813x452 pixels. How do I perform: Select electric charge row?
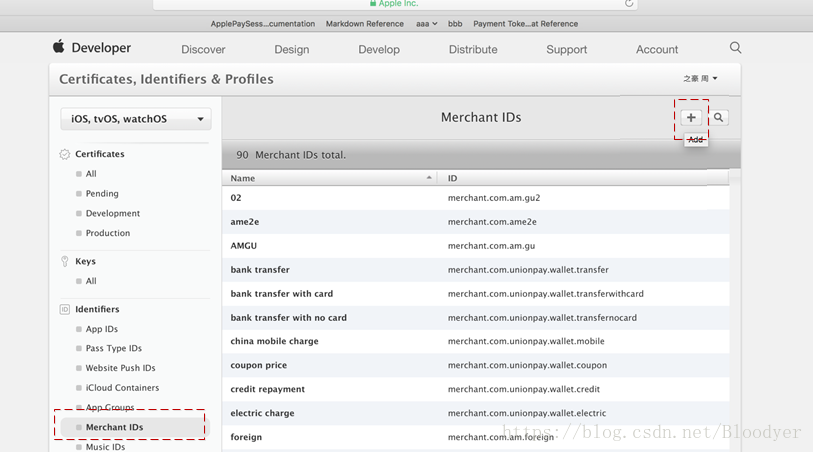point(475,413)
